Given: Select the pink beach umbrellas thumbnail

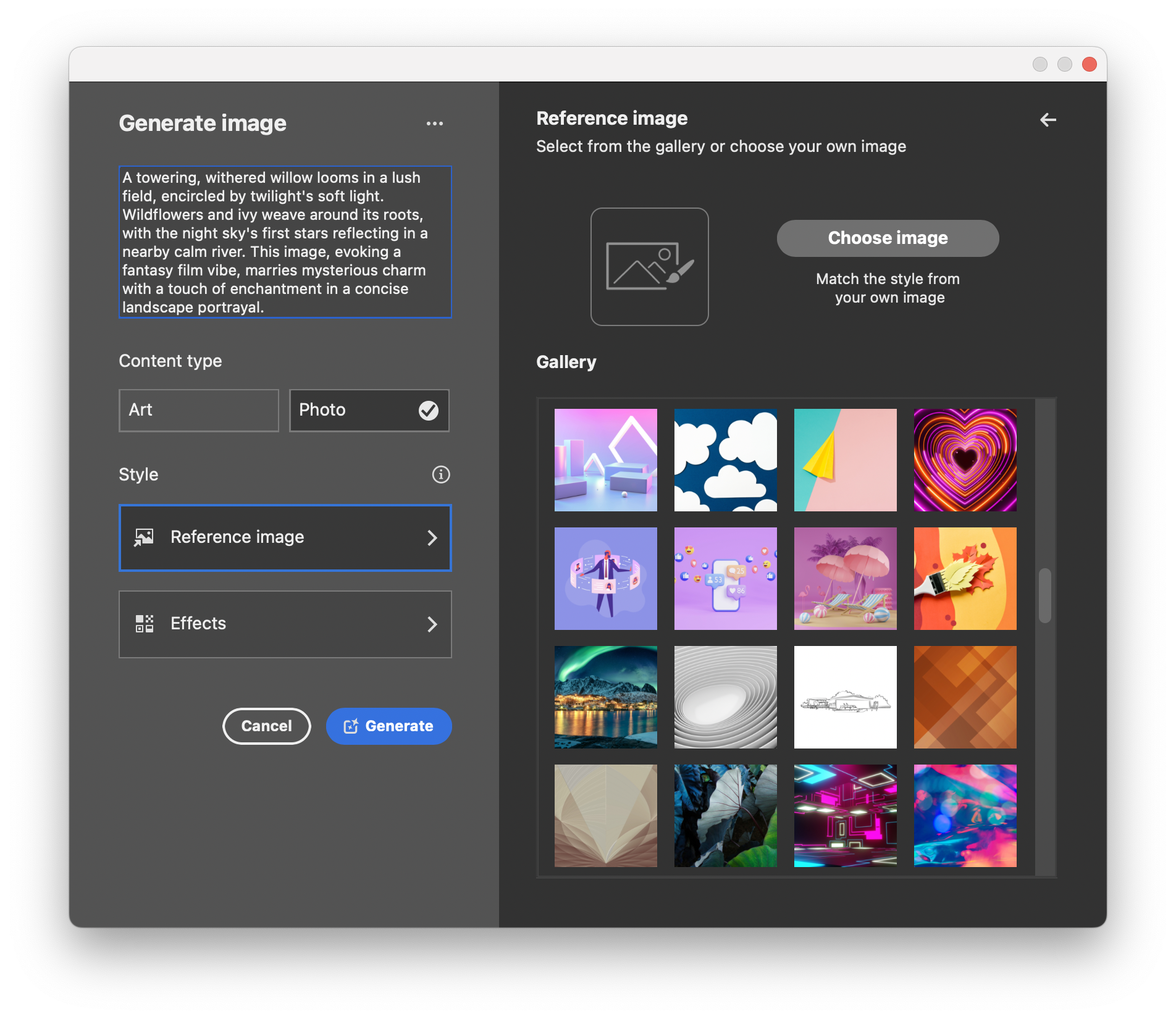Looking at the screenshot, I should pyautogui.click(x=846, y=579).
